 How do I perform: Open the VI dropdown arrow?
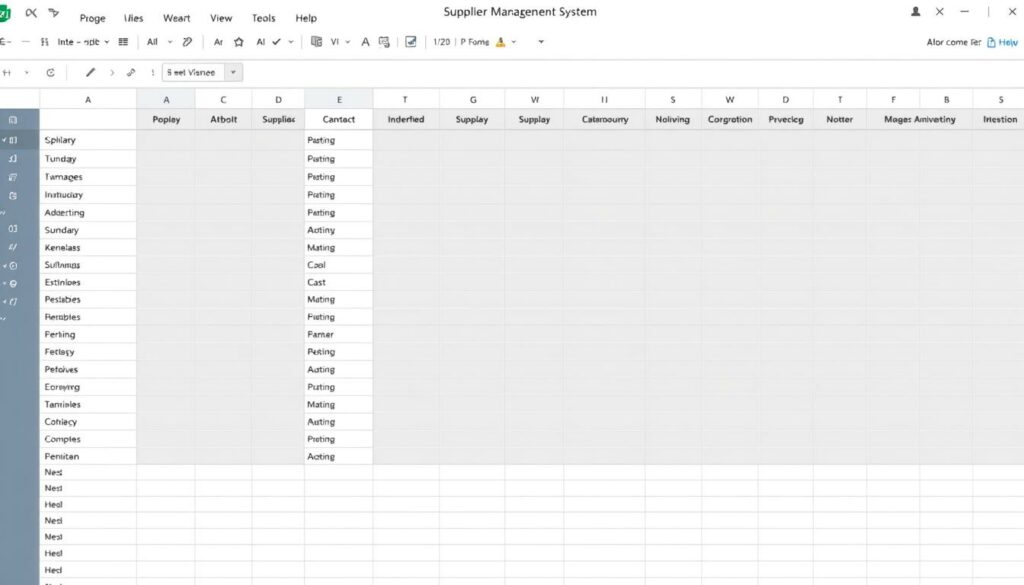coord(347,42)
